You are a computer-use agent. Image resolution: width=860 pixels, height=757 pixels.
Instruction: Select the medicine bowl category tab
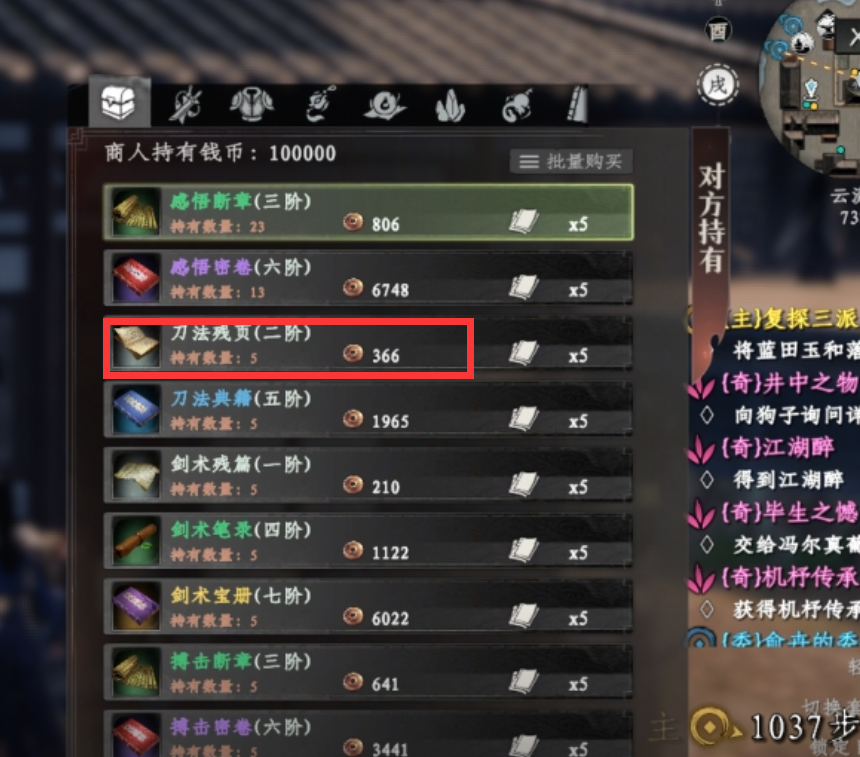pyautogui.click(x=385, y=106)
